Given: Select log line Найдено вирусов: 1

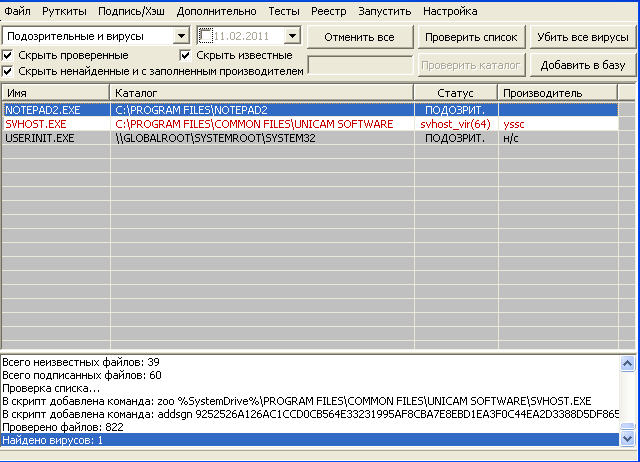Looking at the screenshot, I should 310,440.
